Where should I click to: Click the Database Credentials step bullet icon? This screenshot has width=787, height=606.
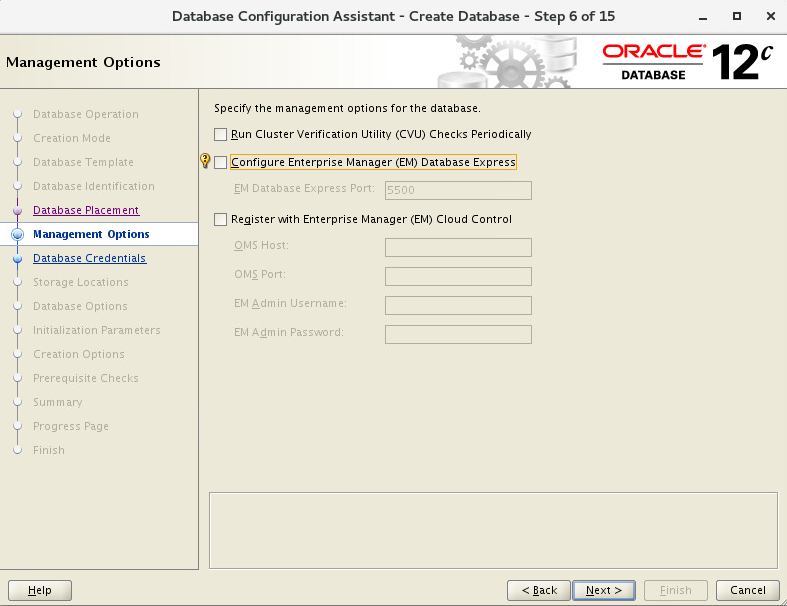pos(18,259)
